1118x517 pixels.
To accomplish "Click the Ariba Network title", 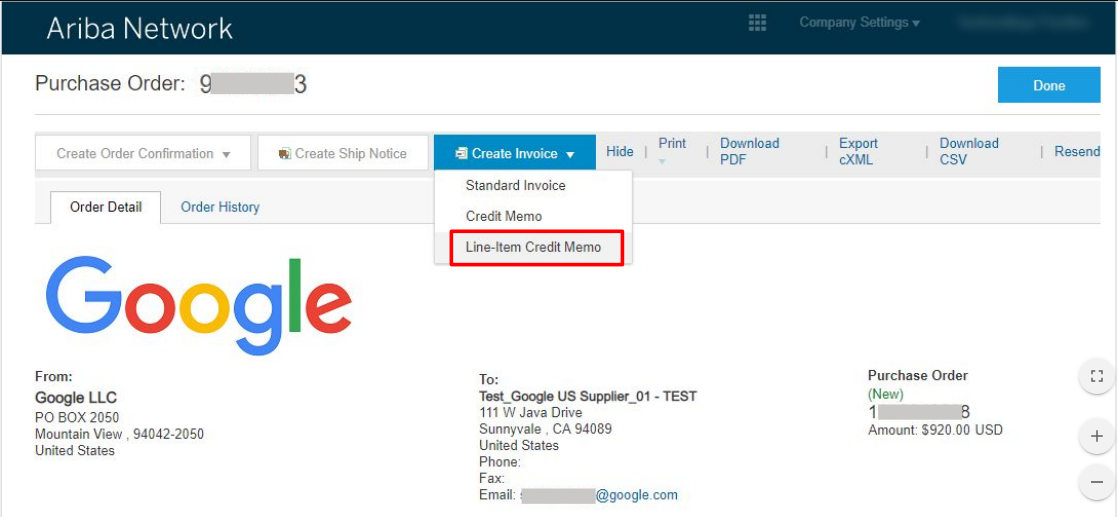I will [140, 29].
